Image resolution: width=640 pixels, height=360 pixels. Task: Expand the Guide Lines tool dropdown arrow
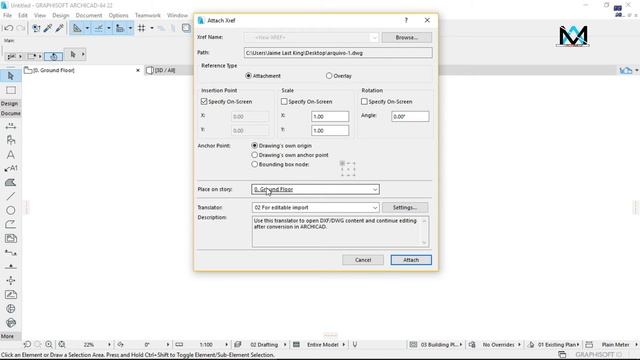pyautogui.click(x=87, y=28)
